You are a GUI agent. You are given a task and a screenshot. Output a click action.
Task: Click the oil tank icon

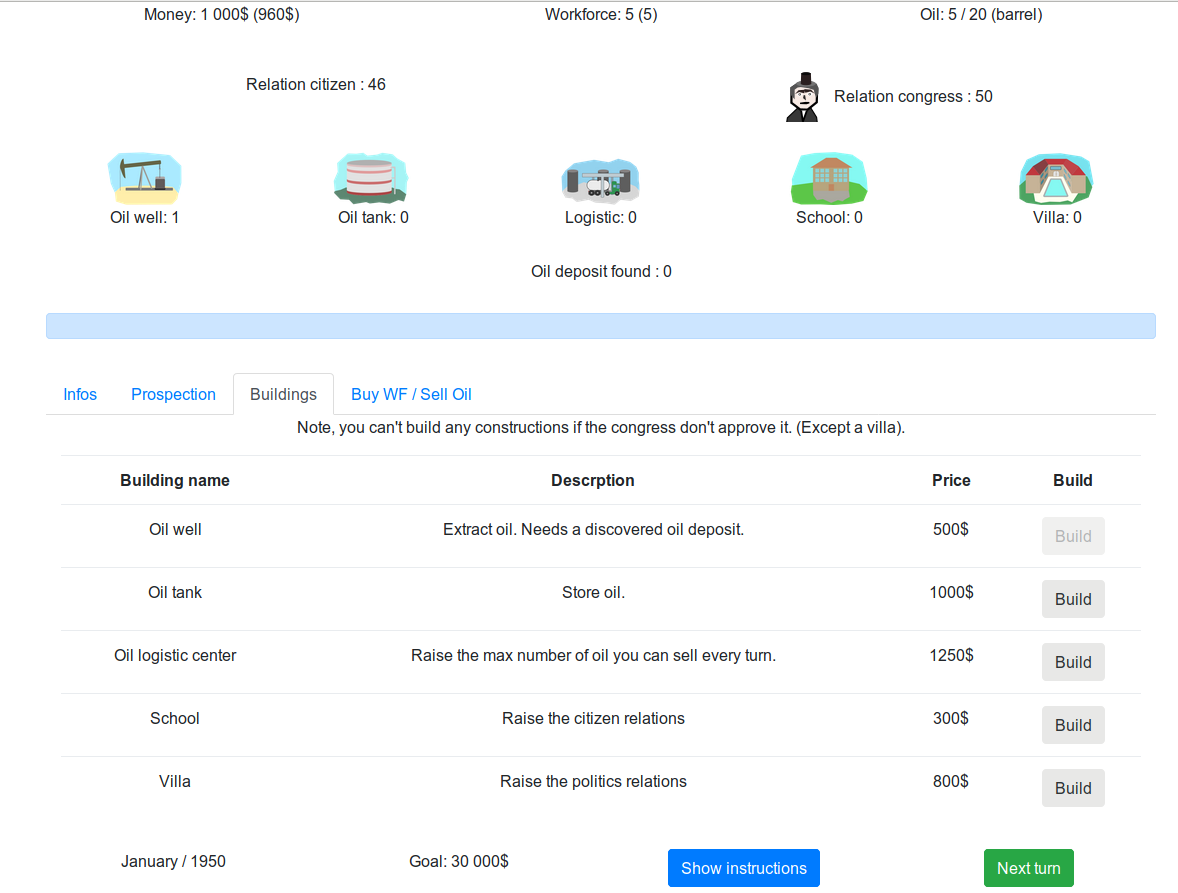coord(371,178)
